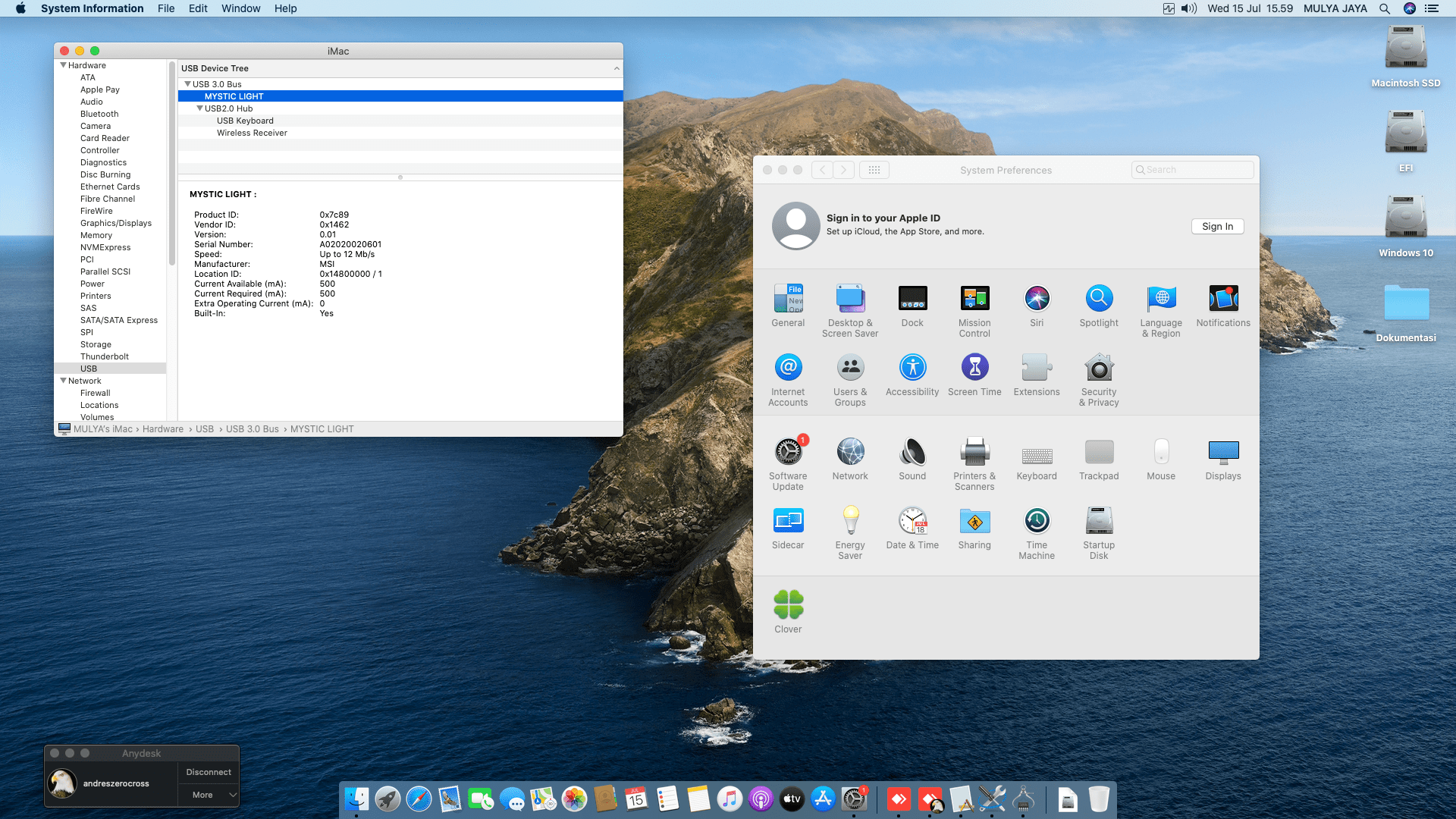
Task: Open Siri preferences
Action: pos(1037,306)
